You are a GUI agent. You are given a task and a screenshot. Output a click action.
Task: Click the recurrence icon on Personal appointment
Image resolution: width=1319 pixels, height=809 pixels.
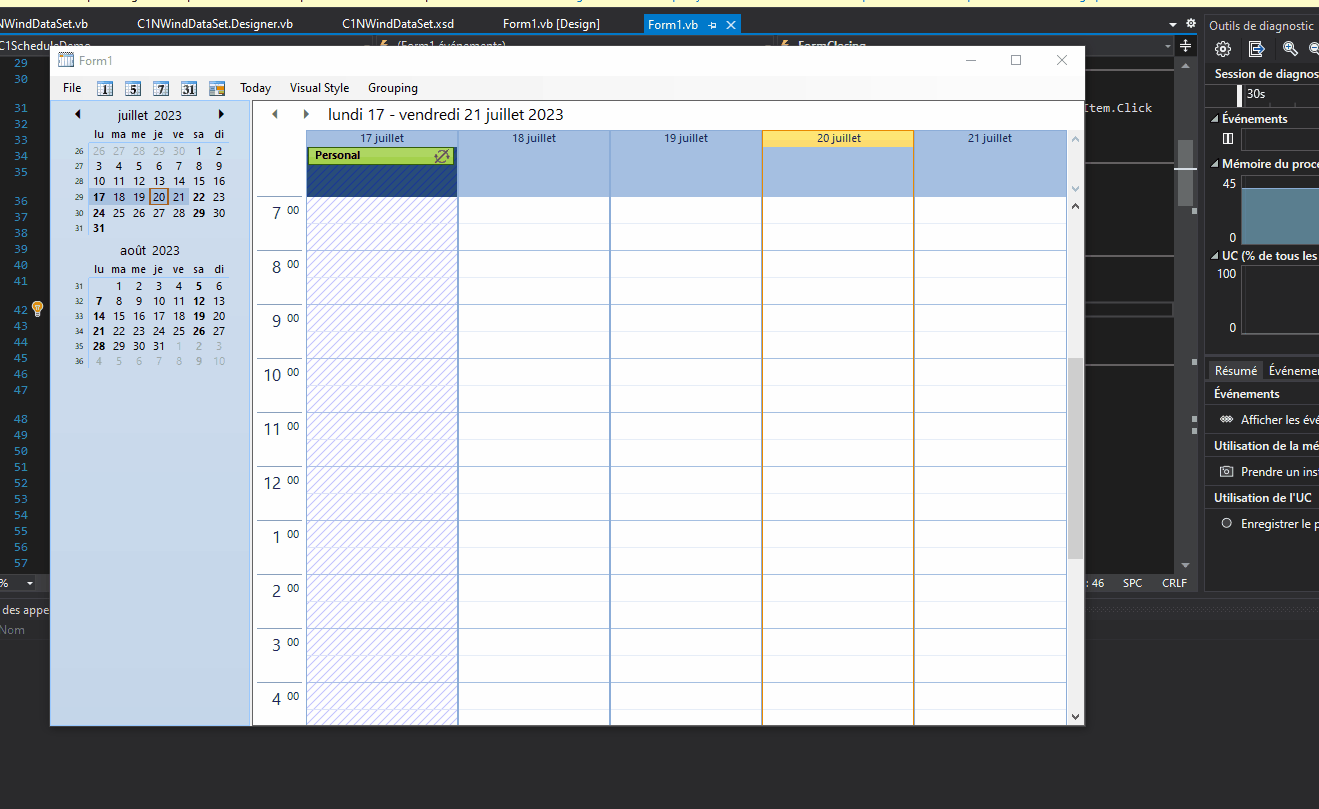tap(442, 156)
